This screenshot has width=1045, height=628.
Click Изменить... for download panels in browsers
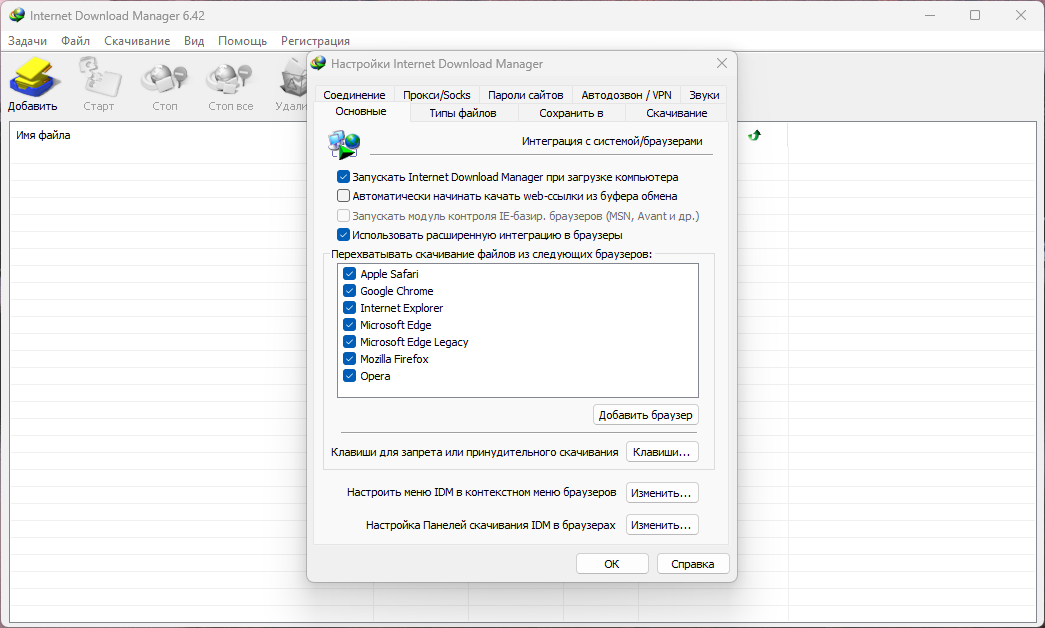pyautogui.click(x=662, y=525)
